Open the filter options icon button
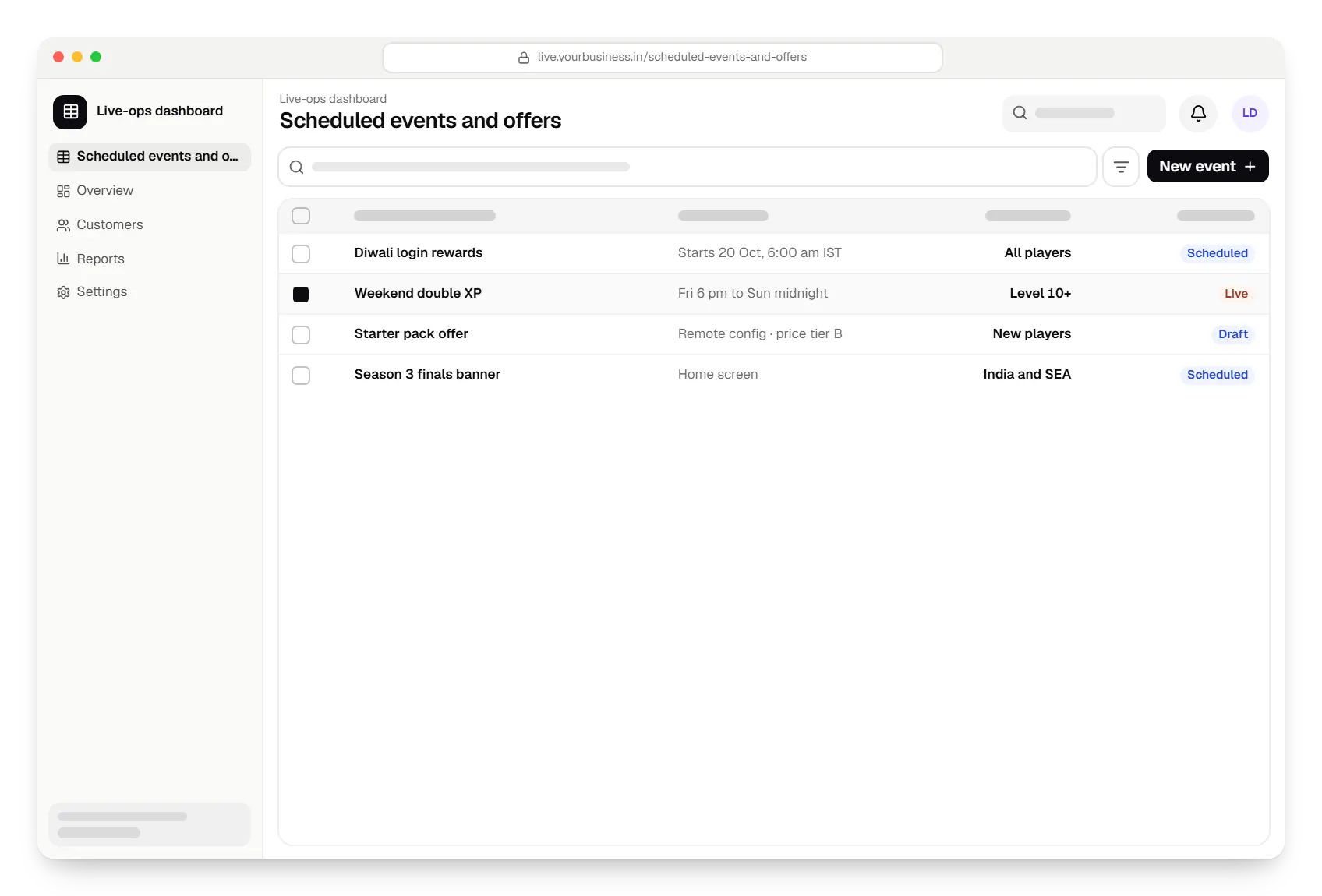 click(1121, 167)
